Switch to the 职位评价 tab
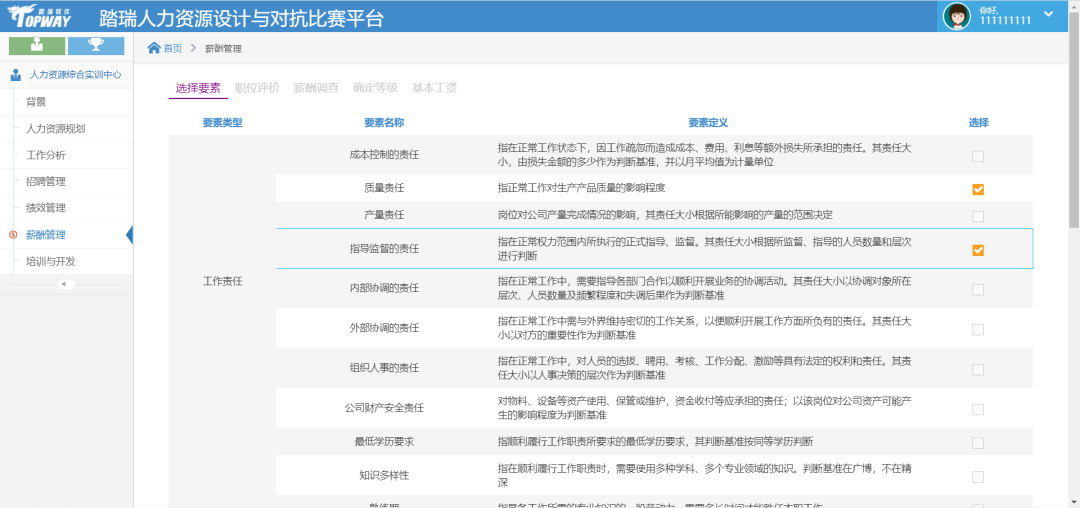 pos(257,88)
